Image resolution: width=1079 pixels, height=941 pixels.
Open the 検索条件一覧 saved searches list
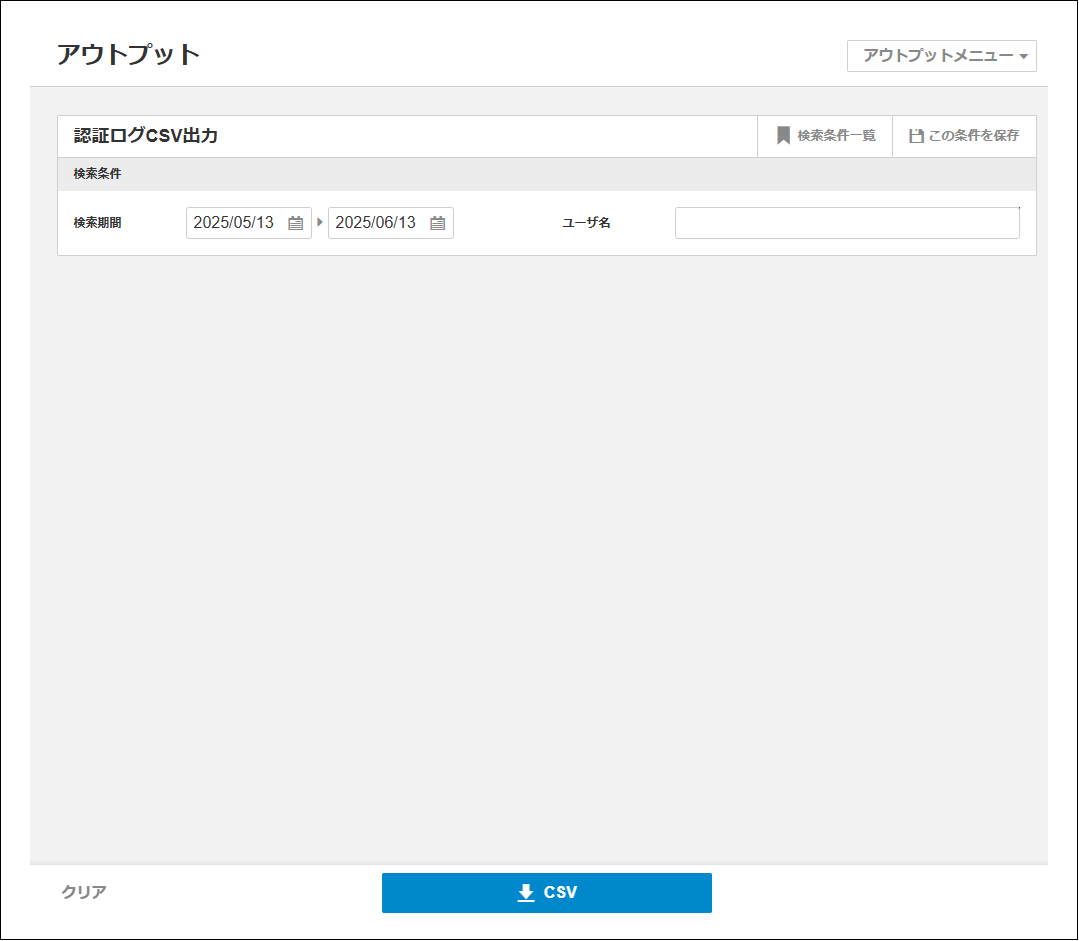pyautogui.click(x=824, y=136)
